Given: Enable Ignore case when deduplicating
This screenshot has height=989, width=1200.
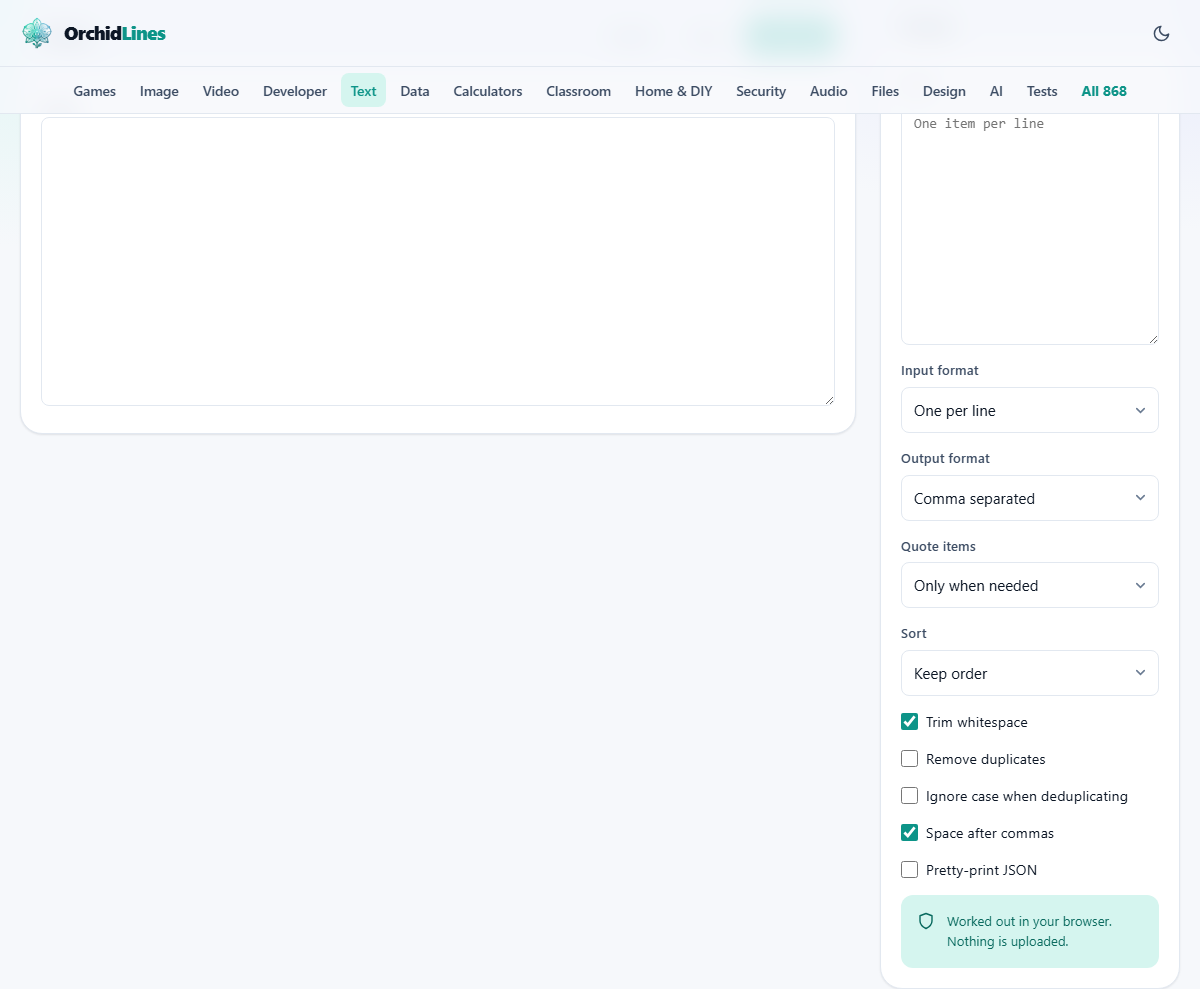Looking at the screenshot, I should point(909,796).
